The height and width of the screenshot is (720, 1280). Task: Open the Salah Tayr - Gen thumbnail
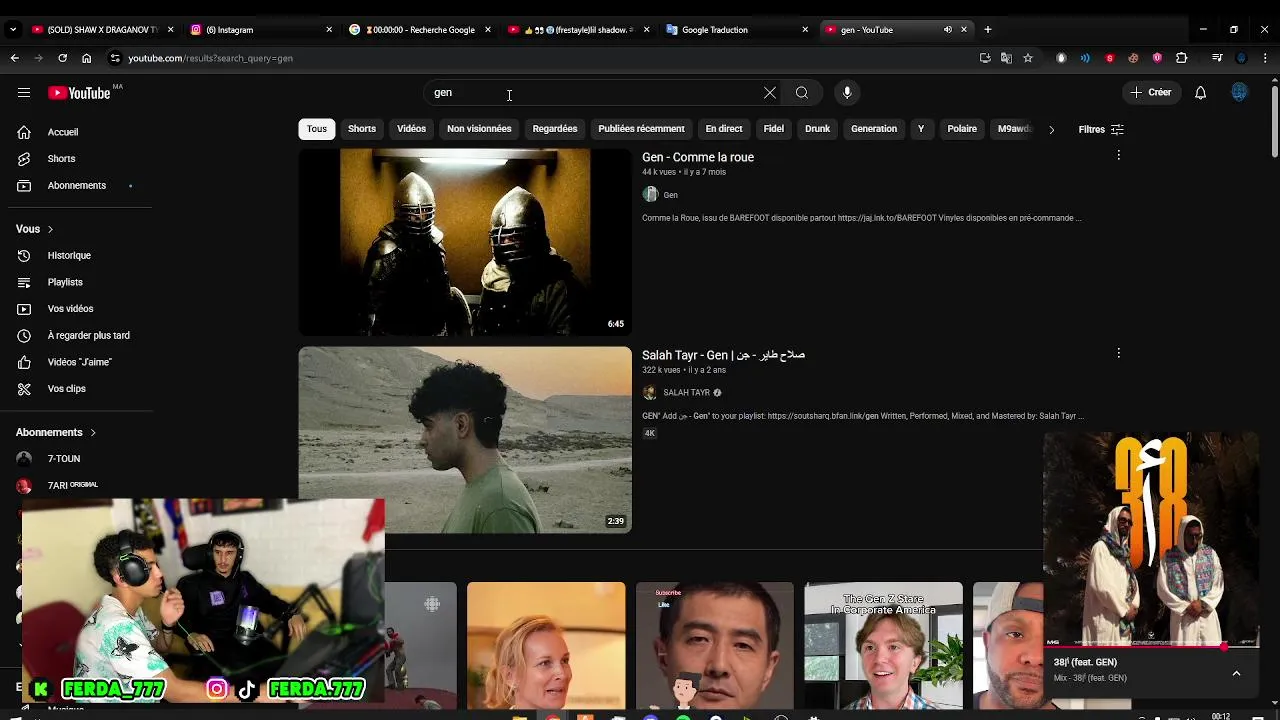click(465, 440)
